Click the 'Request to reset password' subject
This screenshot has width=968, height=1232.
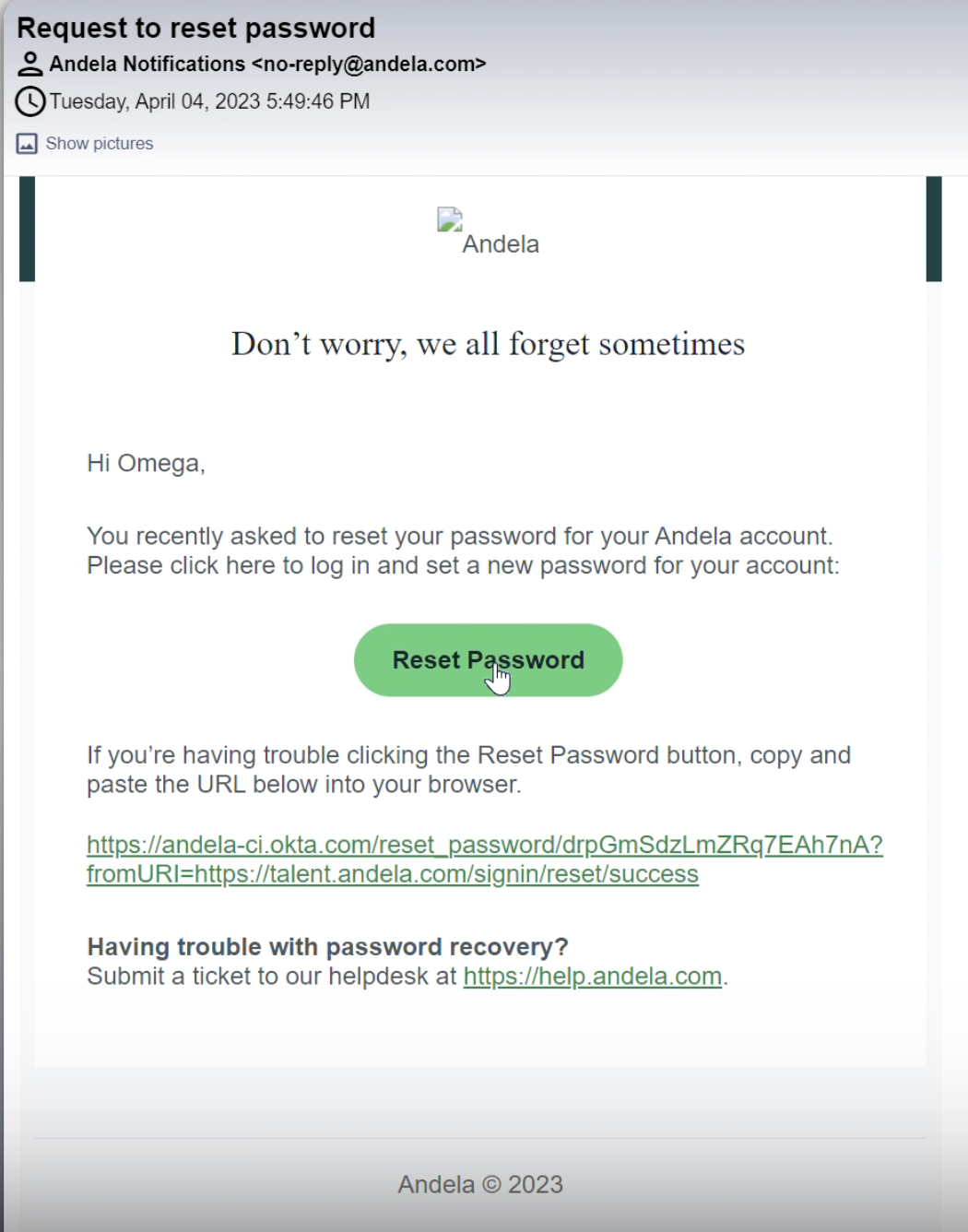pos(195,28)
